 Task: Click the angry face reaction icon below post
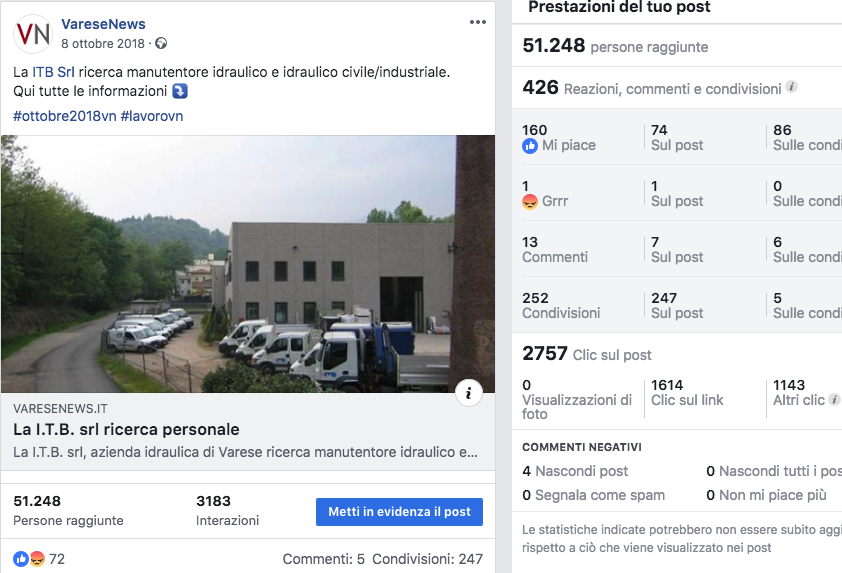(37, 559)
